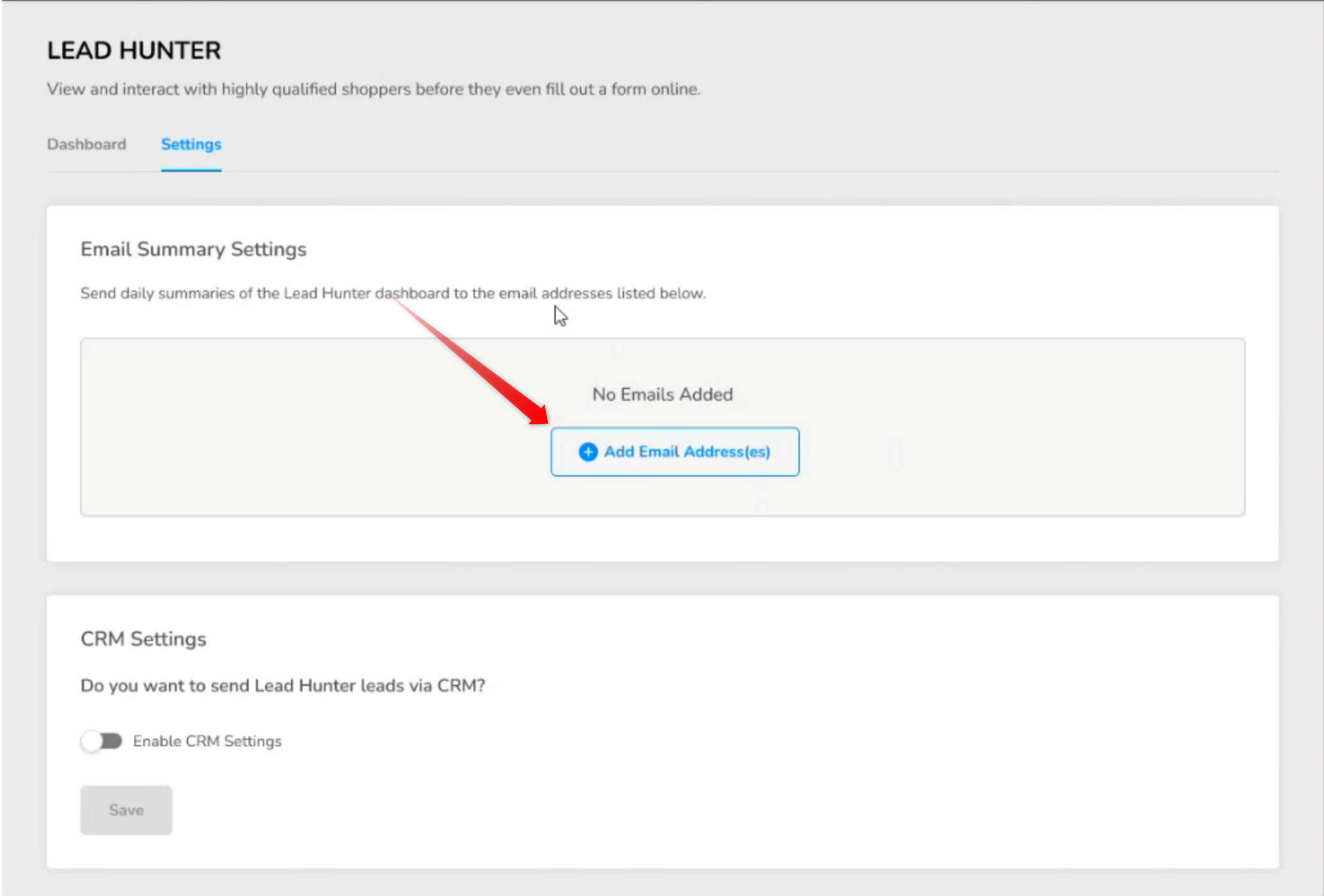
Task: Click the 'Send daily summaries' description text
Action: point(393,294)
